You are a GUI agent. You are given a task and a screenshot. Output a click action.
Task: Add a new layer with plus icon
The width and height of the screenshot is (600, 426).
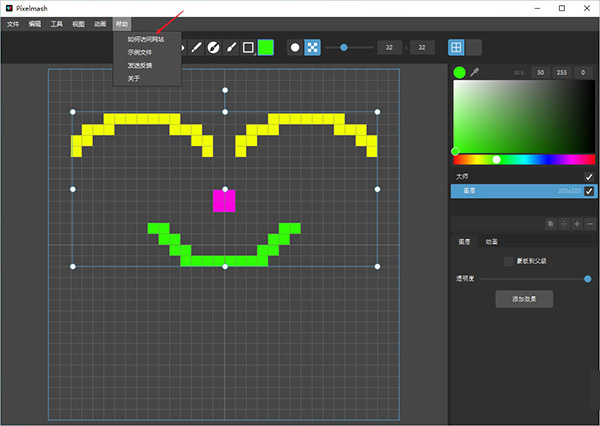[577, 224]
